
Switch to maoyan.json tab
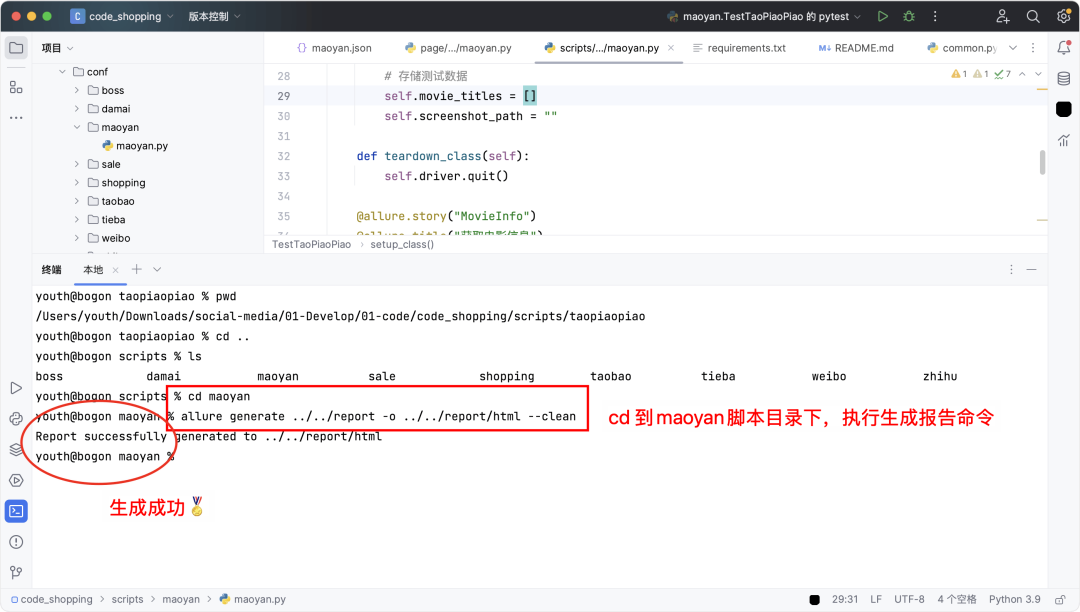coord(334,48)
